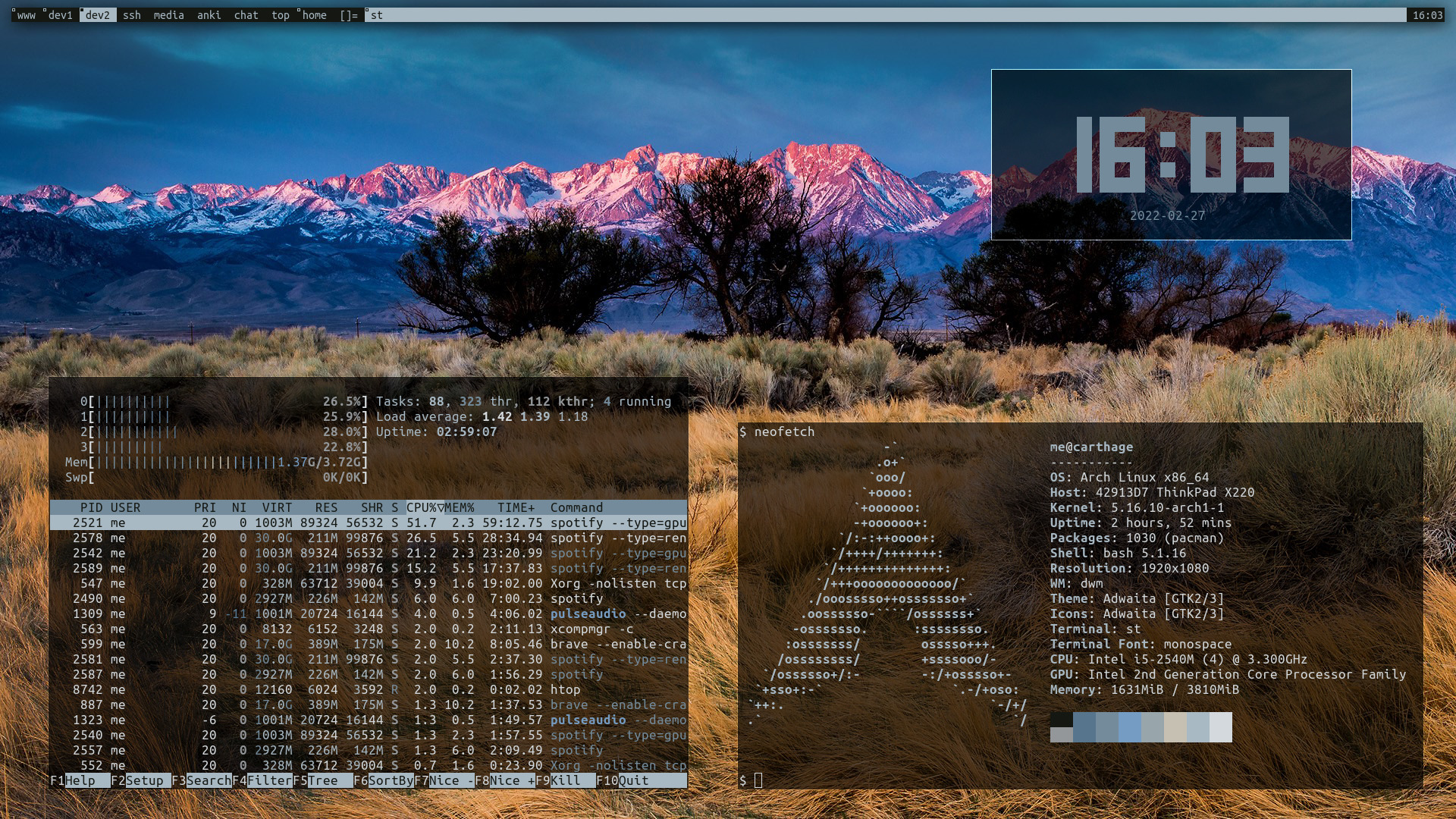Switch to the chat tag
1456x819 pixels.
pos(246,15)
